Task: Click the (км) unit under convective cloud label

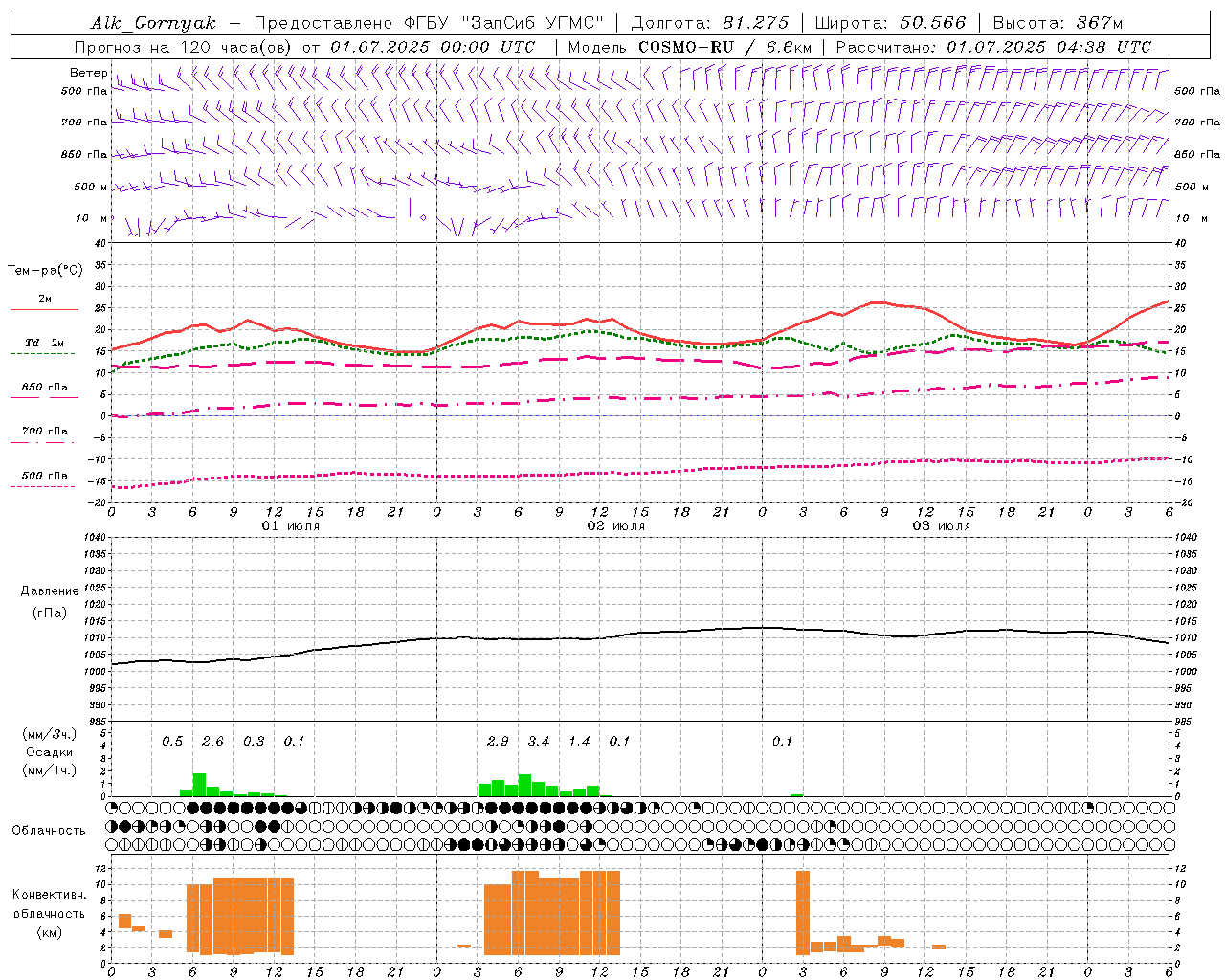Action: click(x=49, y=932)
